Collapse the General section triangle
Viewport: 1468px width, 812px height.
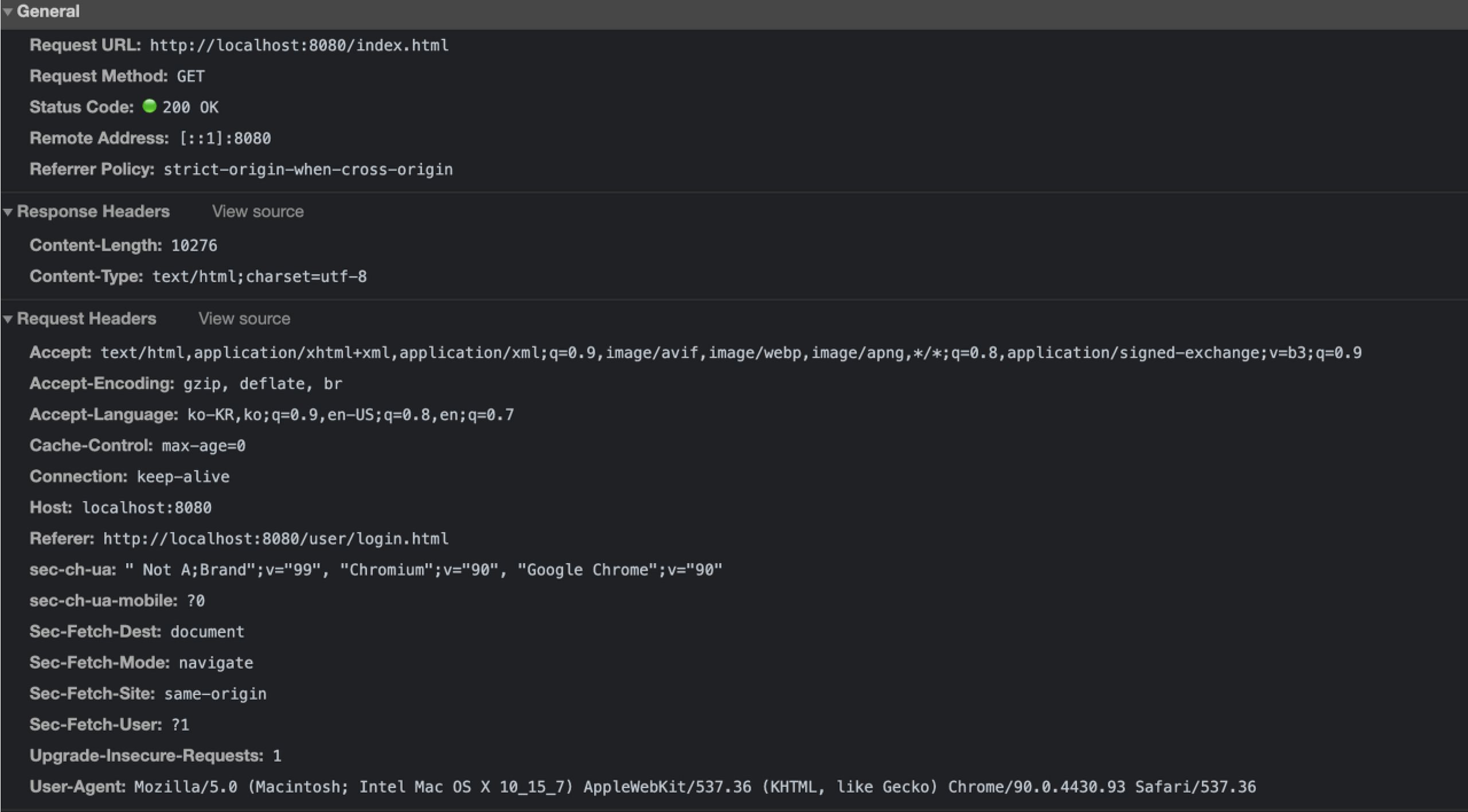(7, 11)
